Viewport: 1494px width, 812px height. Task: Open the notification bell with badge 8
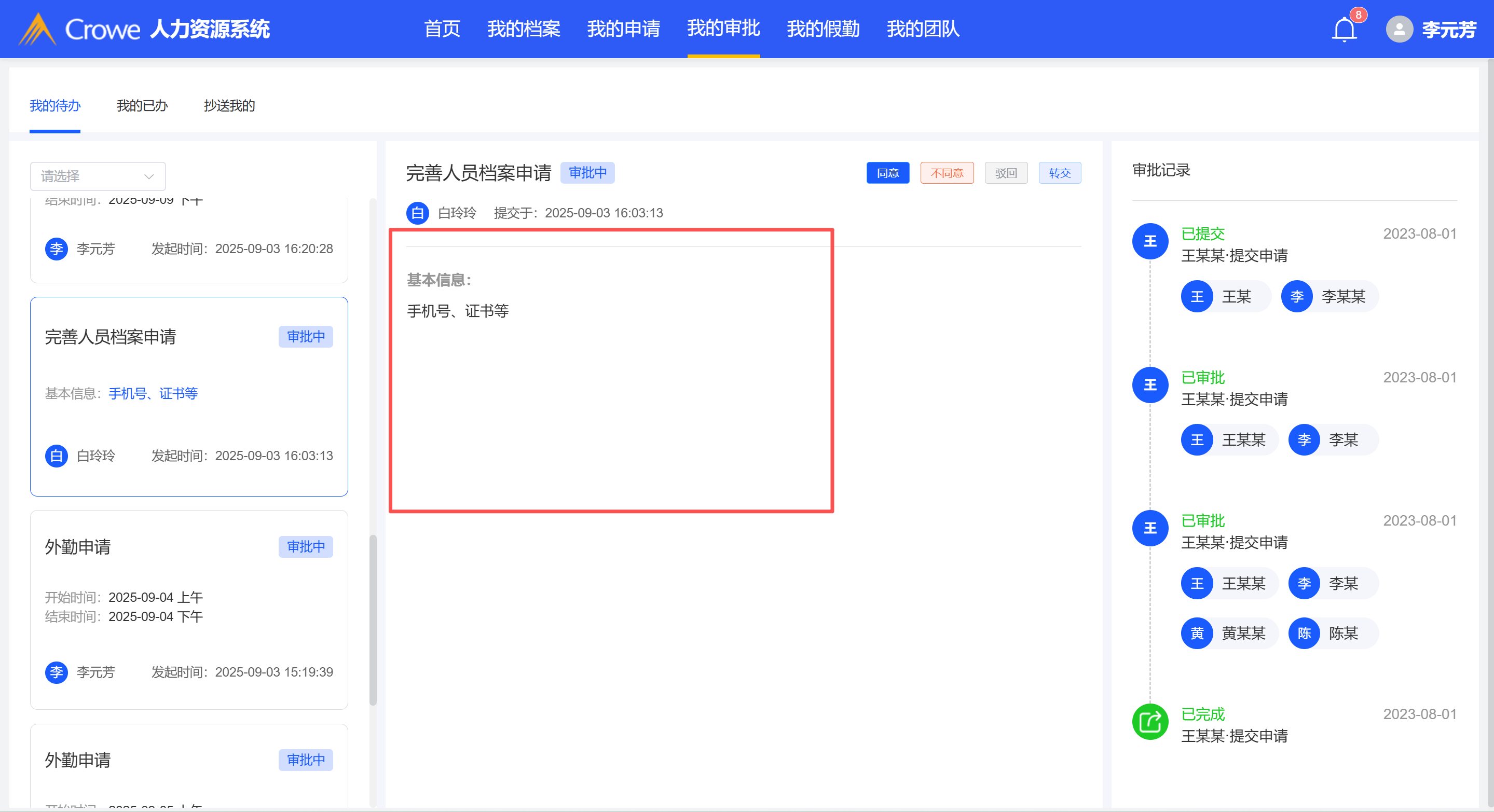[x=1344, y=29]
